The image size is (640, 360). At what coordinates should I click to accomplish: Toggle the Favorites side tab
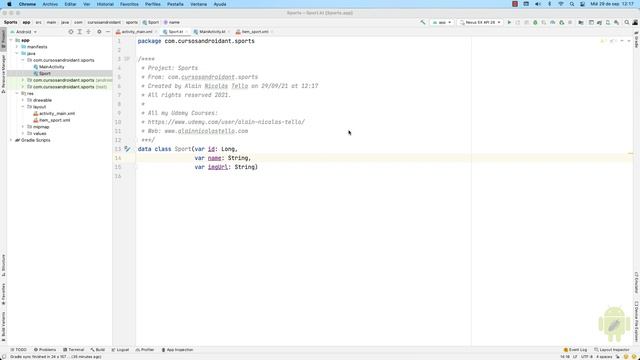tap(3, 294)
